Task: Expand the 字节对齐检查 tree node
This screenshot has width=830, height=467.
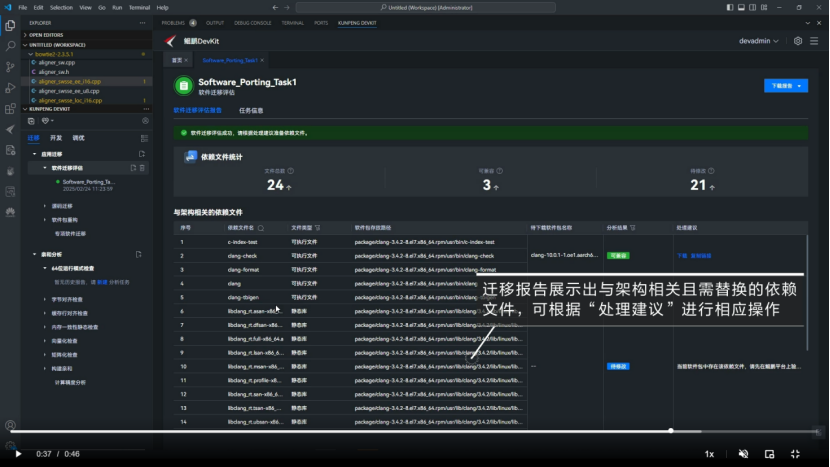Action: [x=44, y=299]
